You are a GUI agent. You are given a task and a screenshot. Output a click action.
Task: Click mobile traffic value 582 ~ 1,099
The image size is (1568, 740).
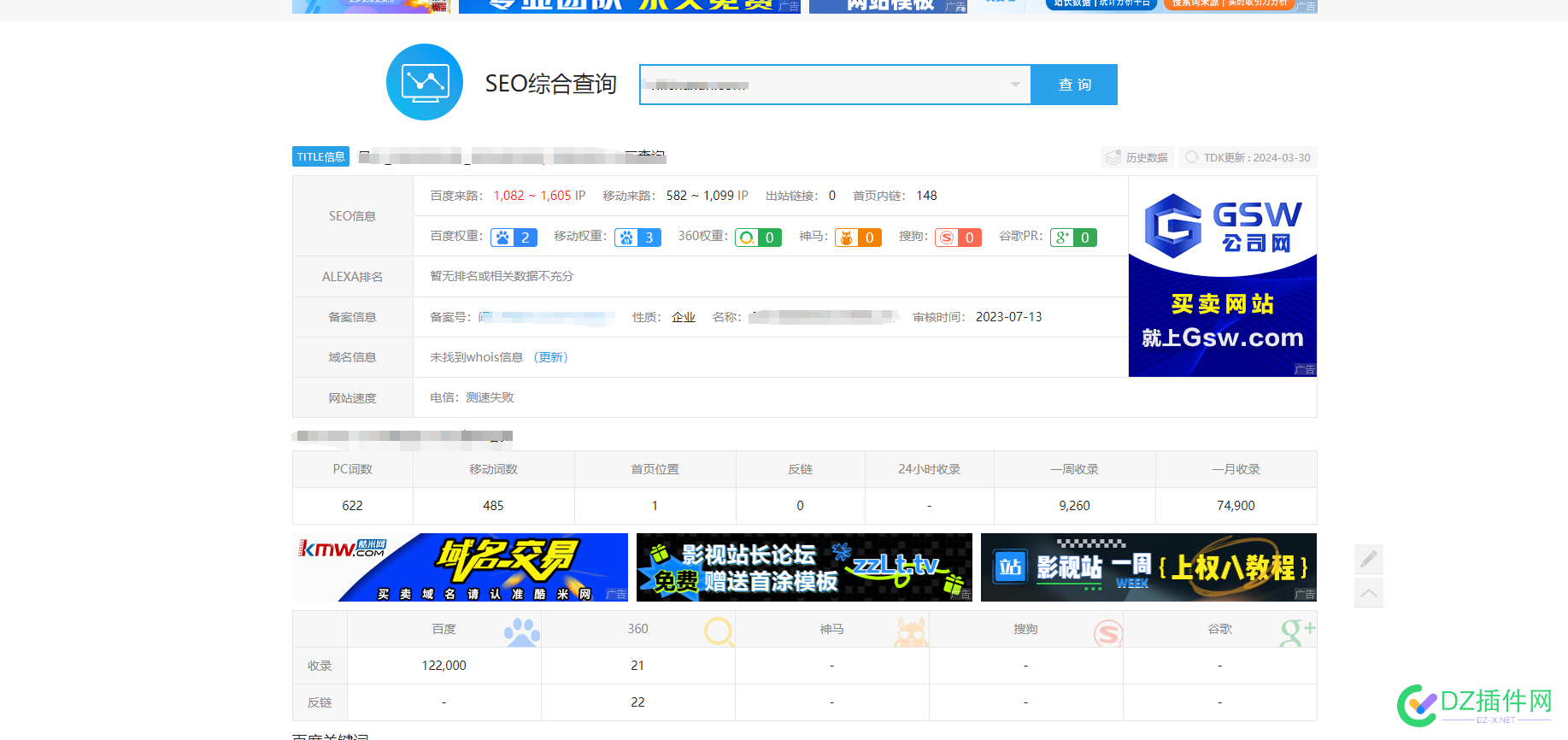[x=700, y=196]
